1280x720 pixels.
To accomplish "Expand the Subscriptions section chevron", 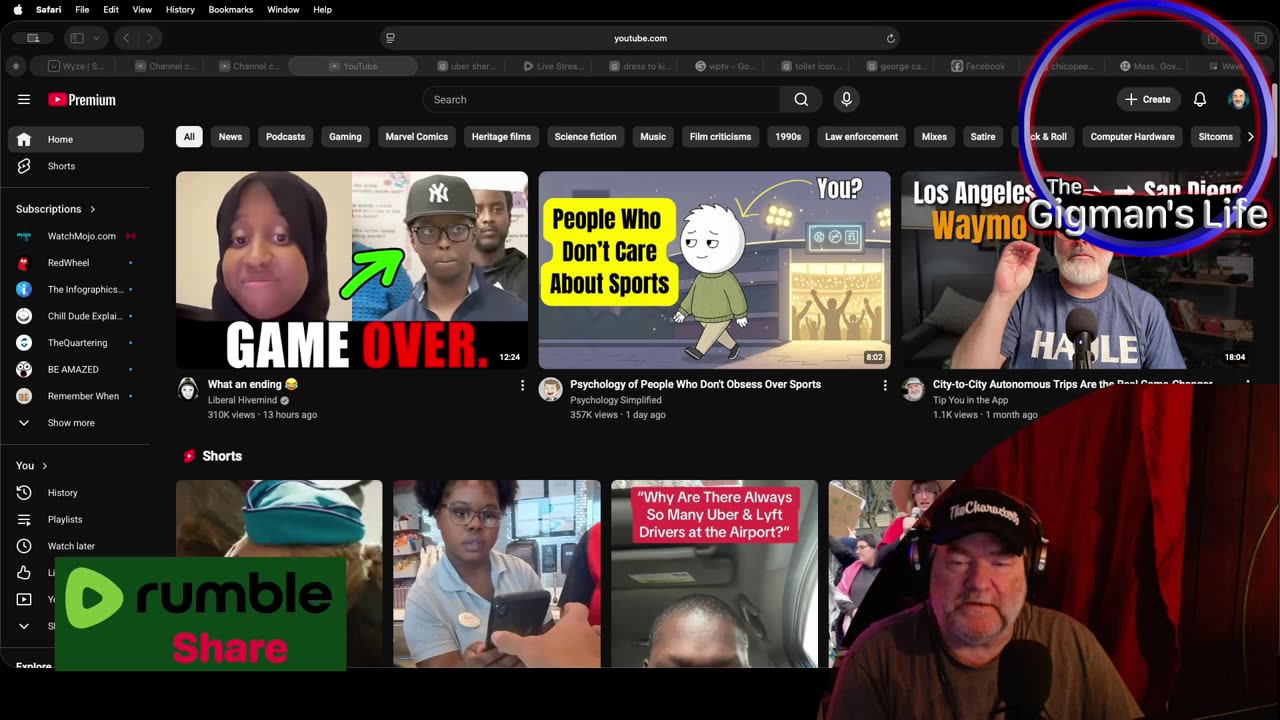I will point(93,209).
